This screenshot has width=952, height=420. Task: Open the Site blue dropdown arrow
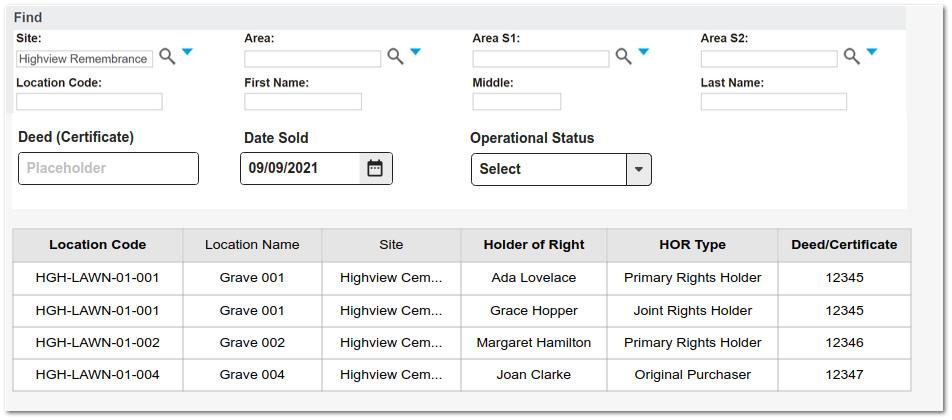187,52
